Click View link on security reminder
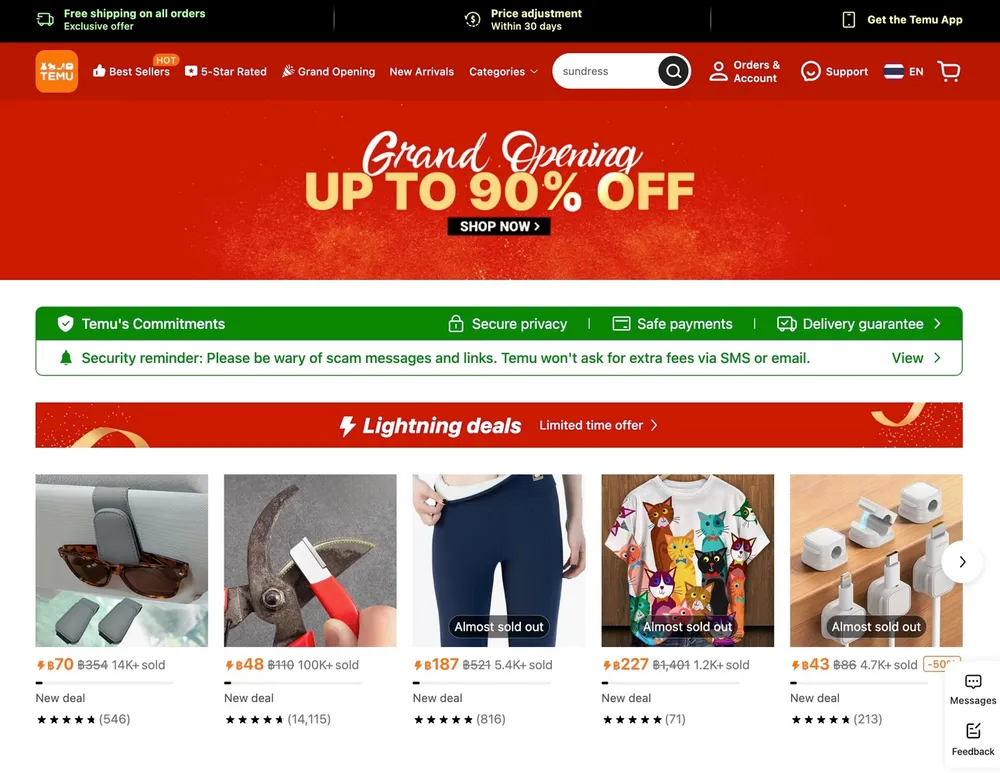The width and height of the screenshot is (1000, 773). pyautogui.click(x=916, y=358)
